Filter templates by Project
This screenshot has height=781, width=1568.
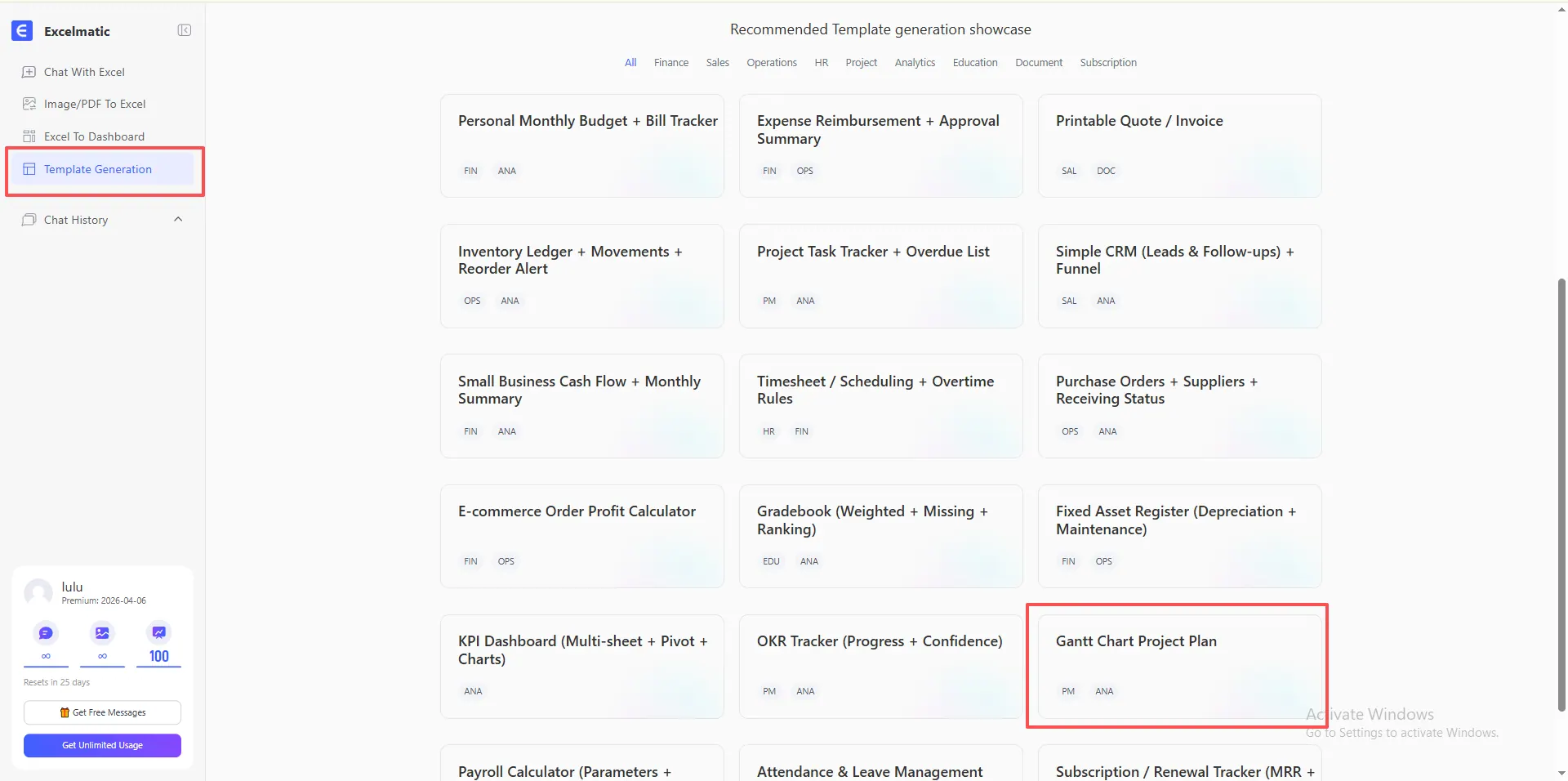(x=862, y=63)
